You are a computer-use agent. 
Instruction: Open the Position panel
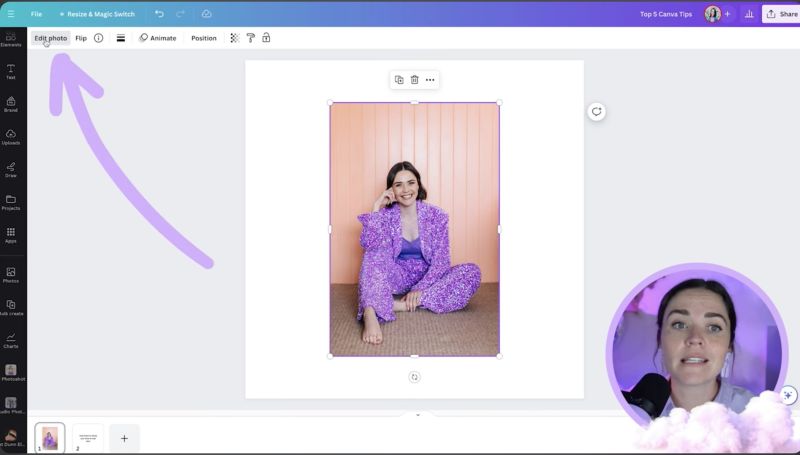[x=204, y=38]
